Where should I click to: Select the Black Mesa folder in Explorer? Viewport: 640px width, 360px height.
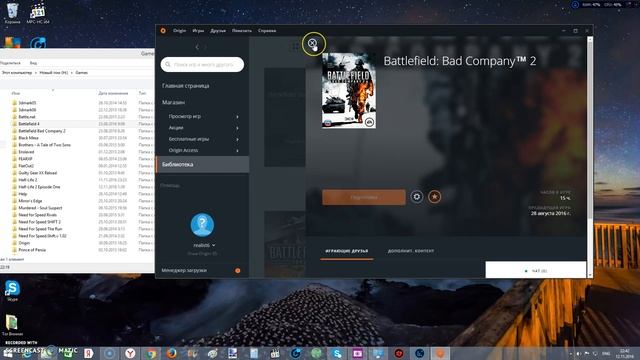click(29, 138)
